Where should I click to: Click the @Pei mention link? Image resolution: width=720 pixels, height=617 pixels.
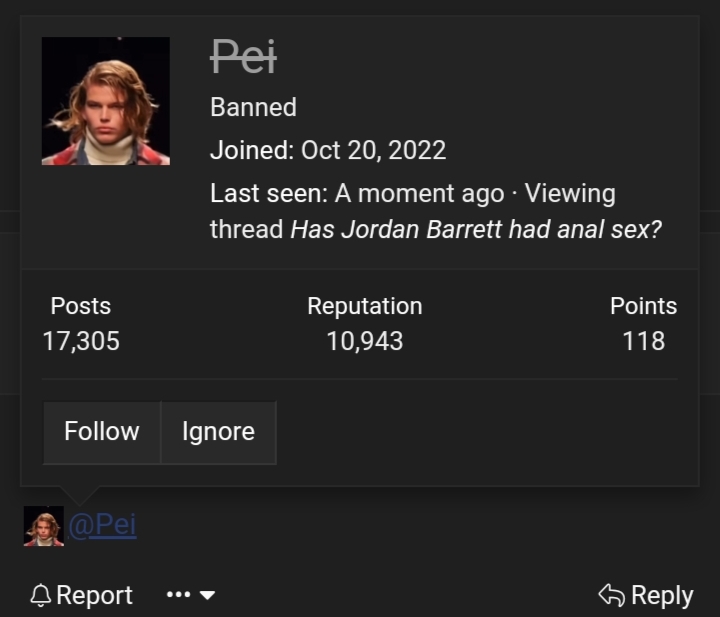coord(102,525)
